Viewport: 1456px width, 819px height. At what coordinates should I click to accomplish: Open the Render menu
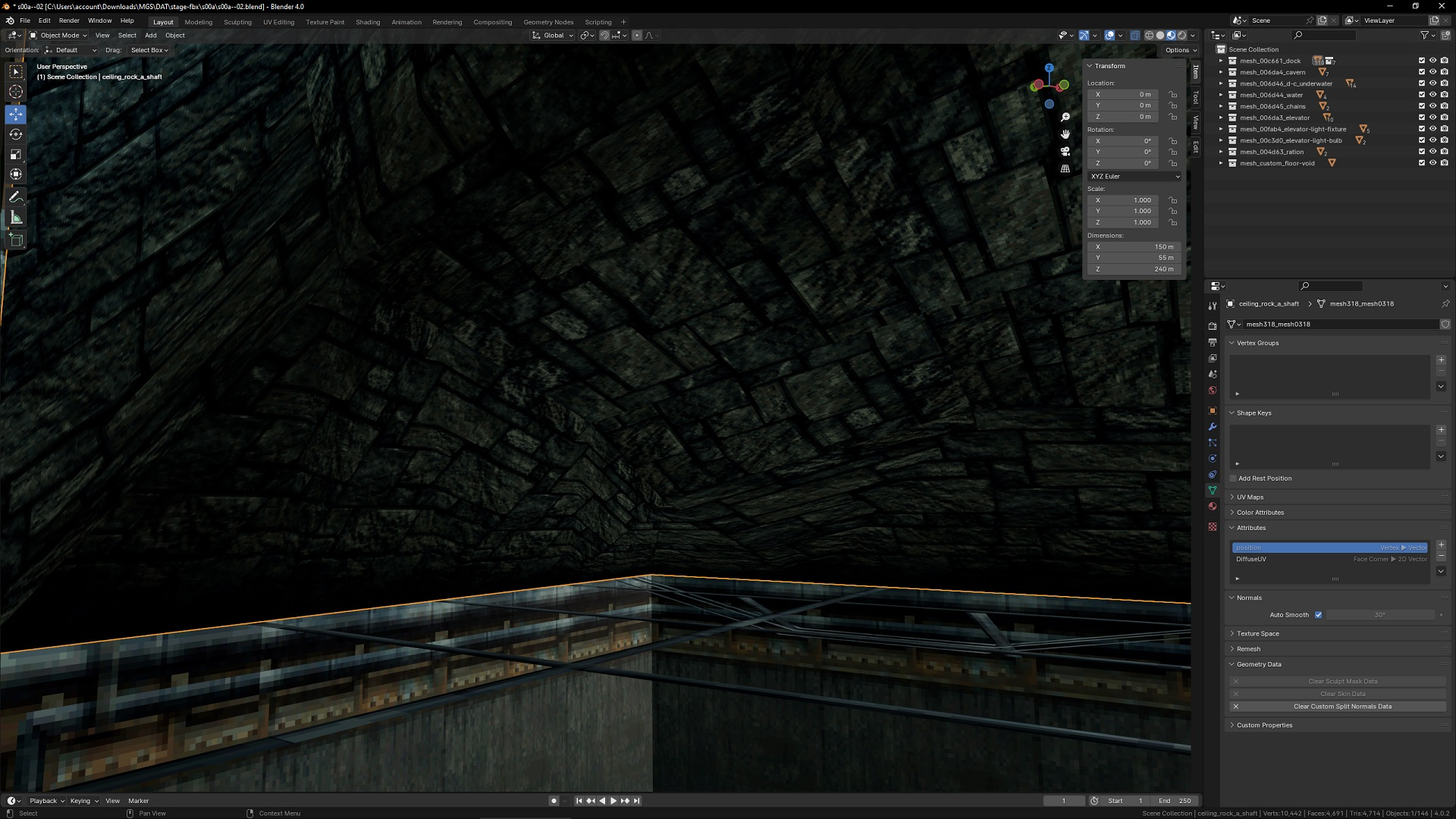[69, 20]
